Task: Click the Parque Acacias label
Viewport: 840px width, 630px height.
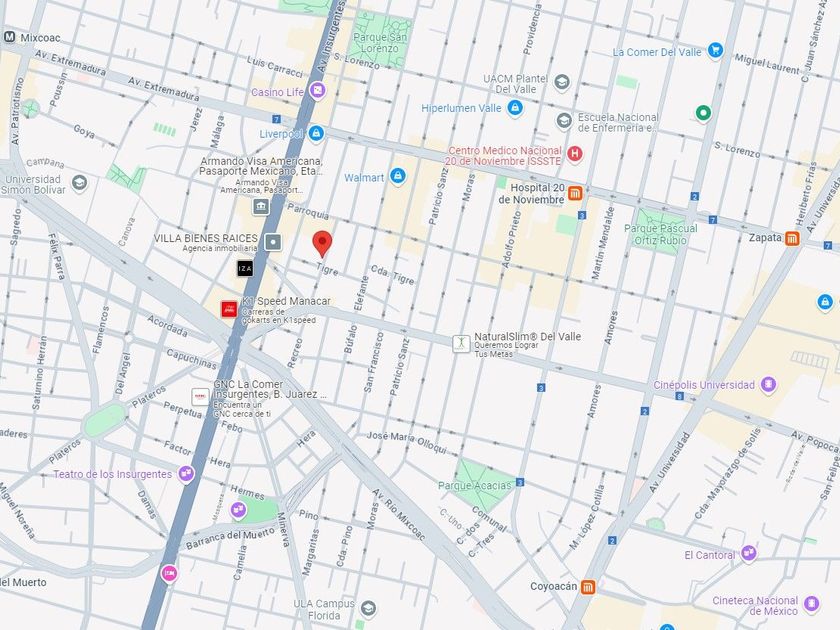Action: coord(475,485)
